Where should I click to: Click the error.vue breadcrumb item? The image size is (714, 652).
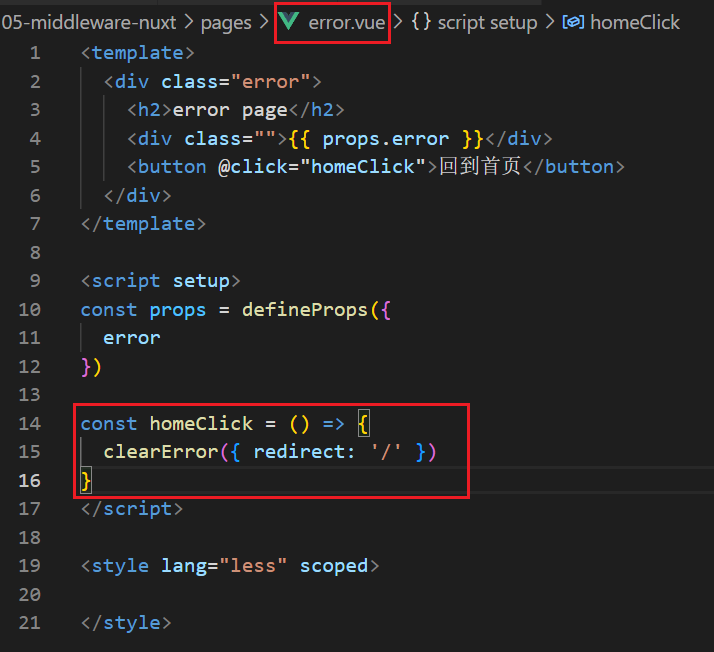(x=347, y=22)
